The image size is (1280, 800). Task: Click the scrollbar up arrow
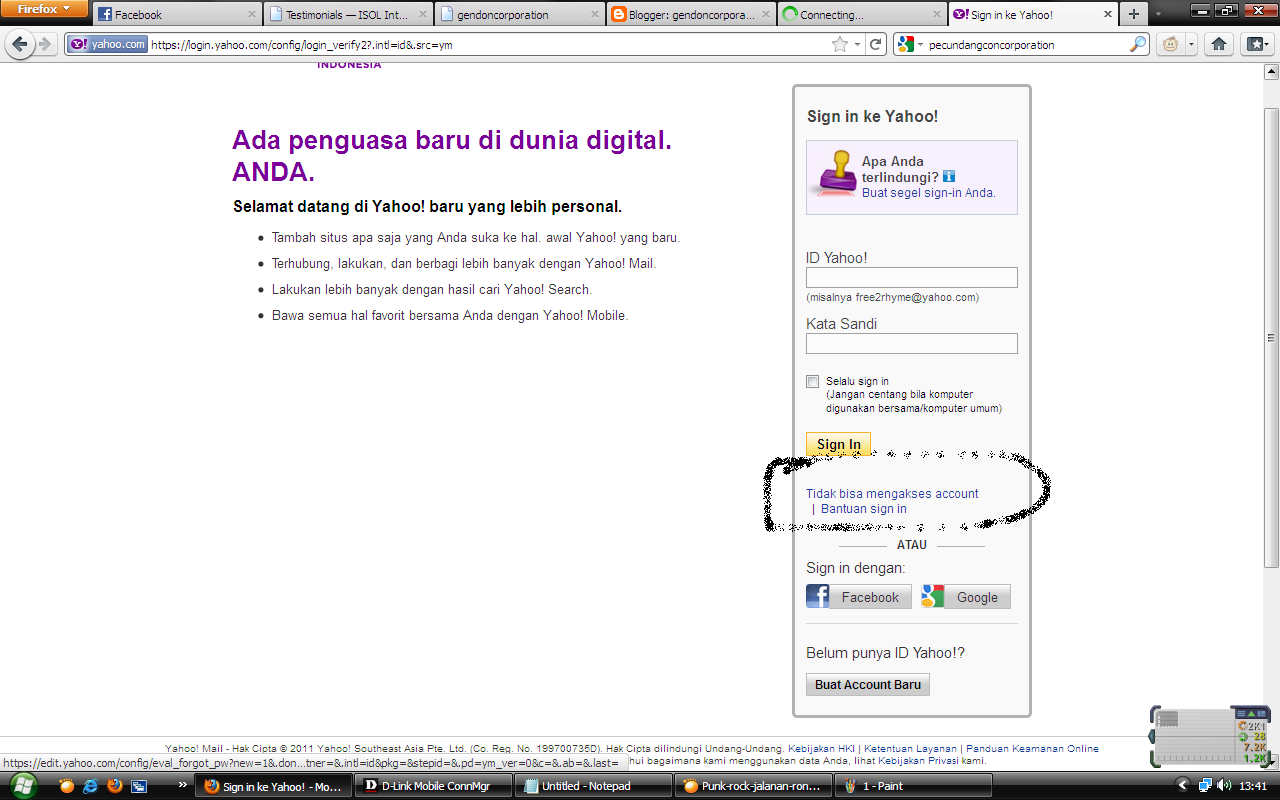pos(1271,73)
